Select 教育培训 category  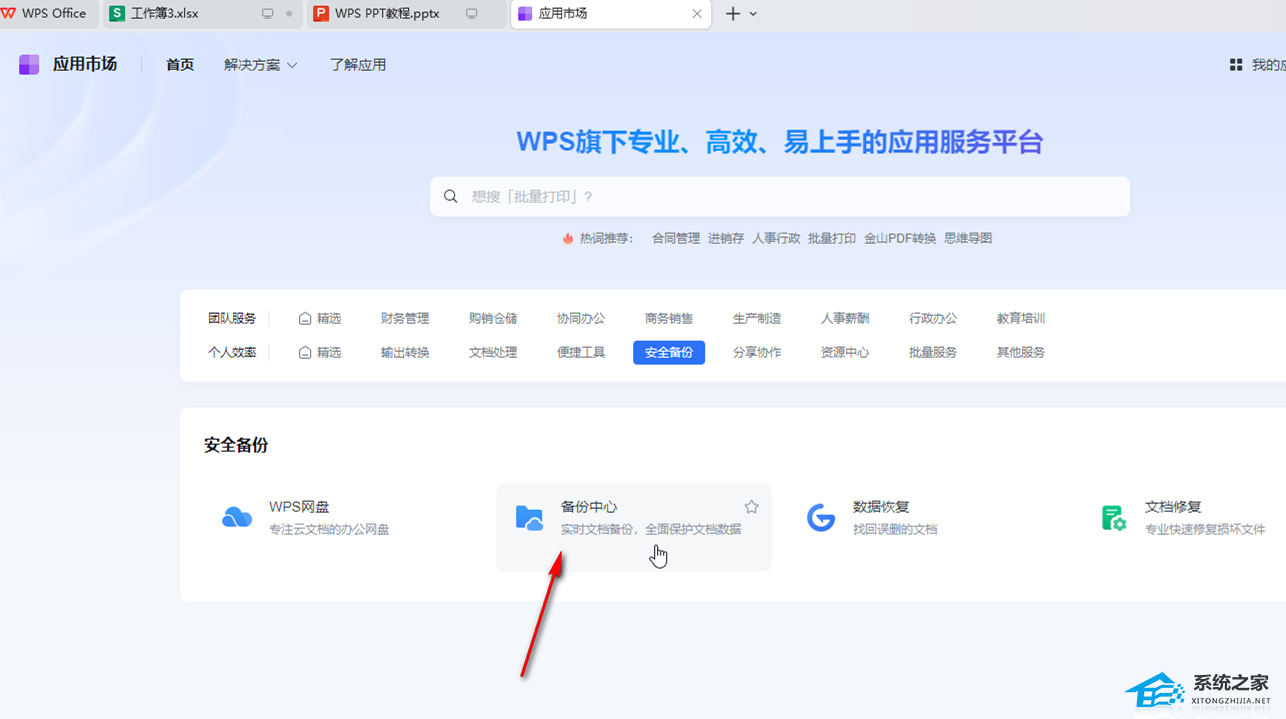point(1021,319)
